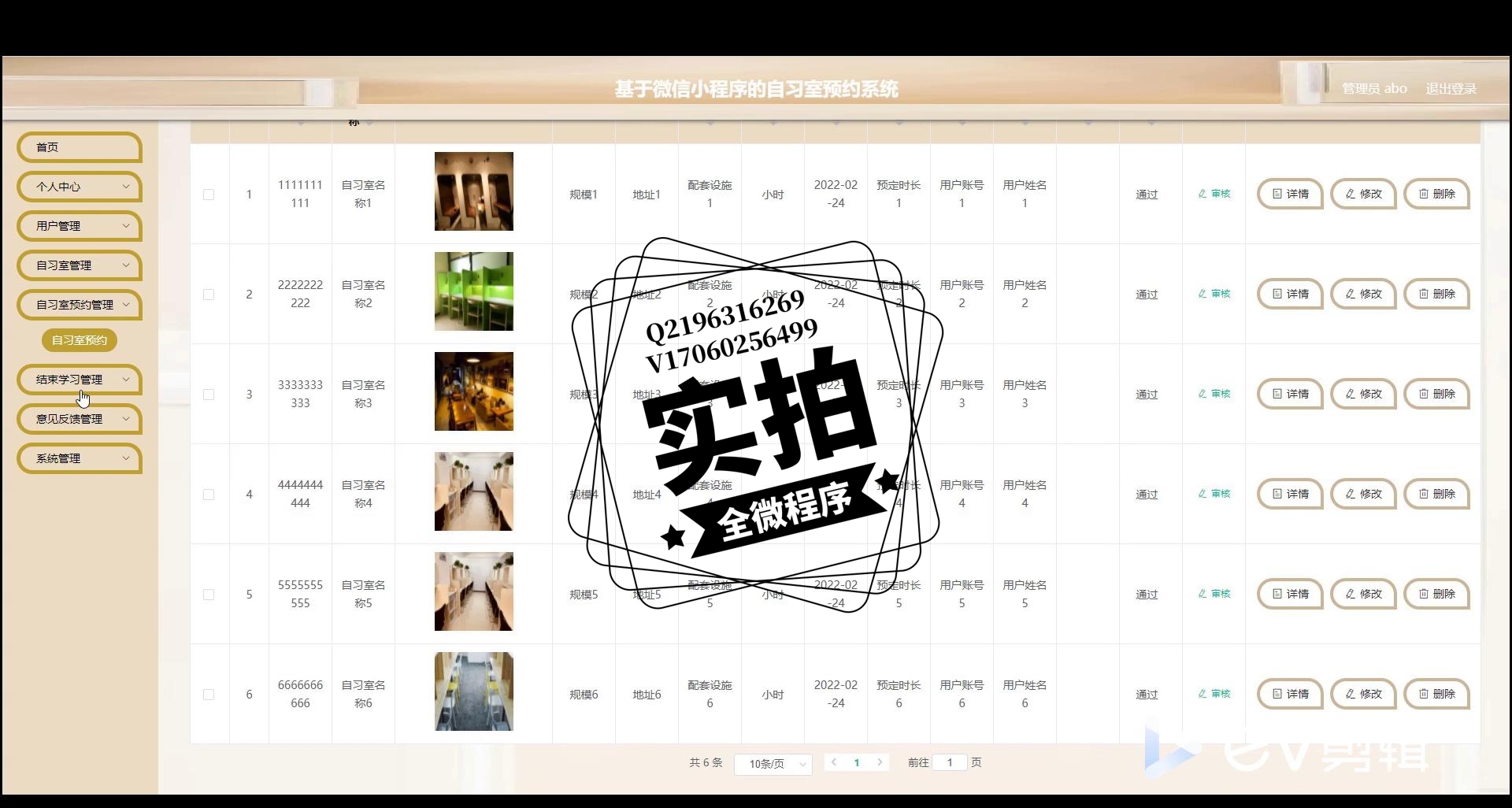The image size is (1512, 808).
Task: Expand the 自习室管理 sidebar menu
Action: pos(79,265)
